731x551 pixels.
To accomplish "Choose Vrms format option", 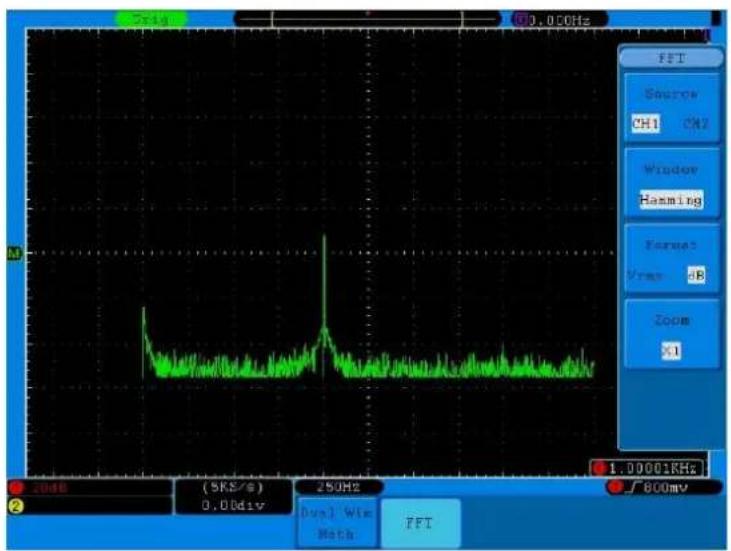I will pos(645,275).
